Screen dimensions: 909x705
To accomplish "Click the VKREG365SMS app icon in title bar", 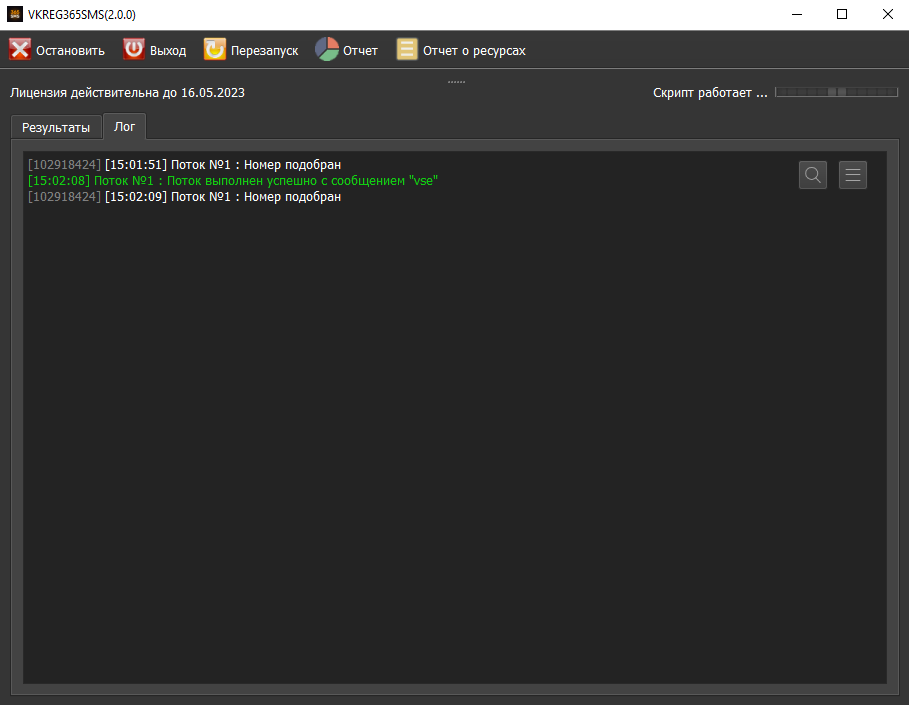I will [x=15, y=15].
